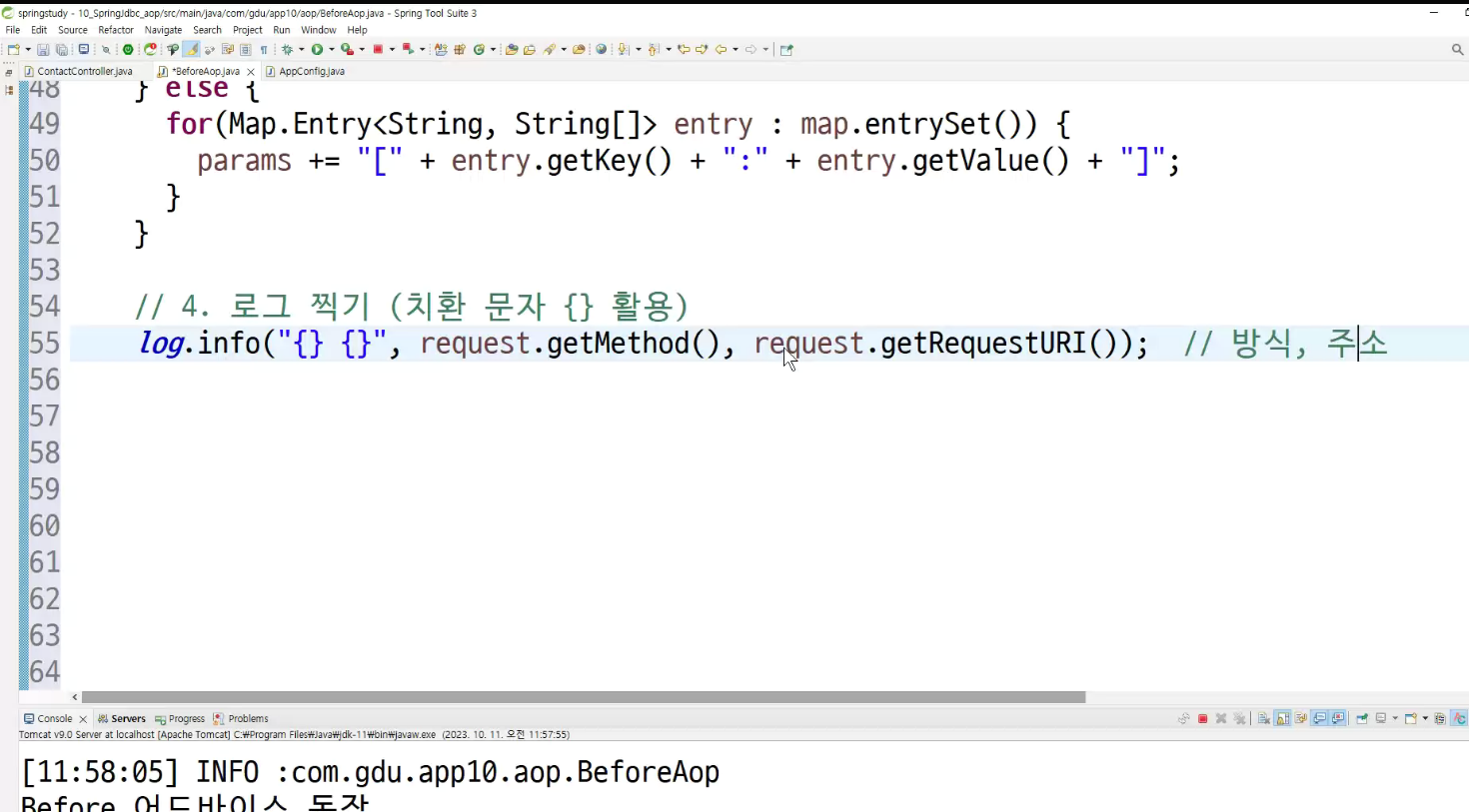Image resolution: width=1469 pixels, height=812 pixels.
Task: Toggle Show Whitespace Characters pilcrow icon
Action: (264, 49)
